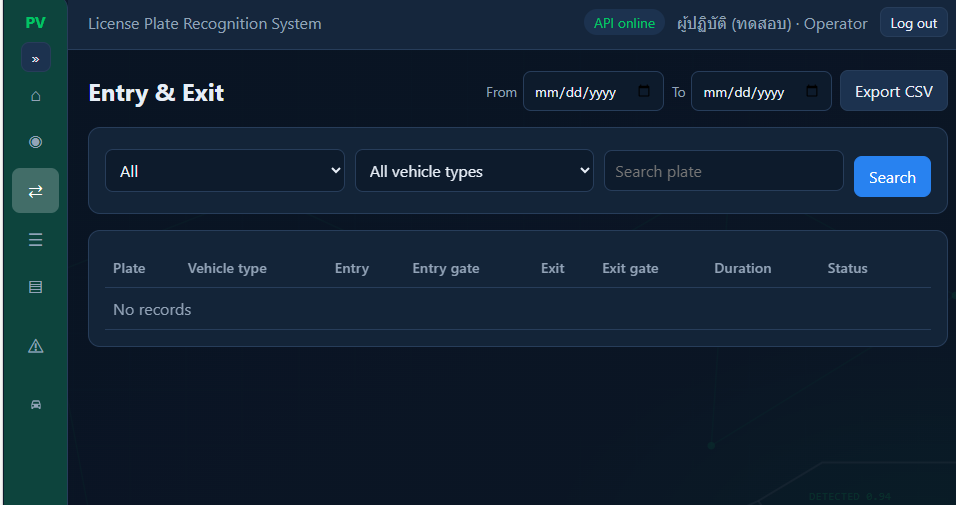This screenshot has height=505, width=956.
Task: Open the To date calendar picker icon
Action: tap(812, 91)
